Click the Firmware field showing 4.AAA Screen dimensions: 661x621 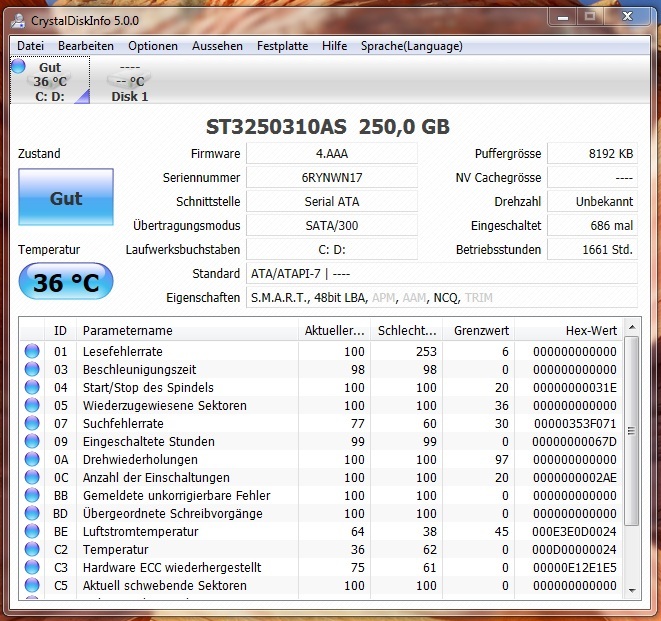(x=332, y=153)
